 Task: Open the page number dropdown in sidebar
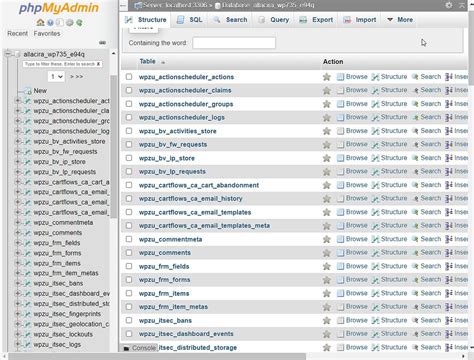[56, 77]
